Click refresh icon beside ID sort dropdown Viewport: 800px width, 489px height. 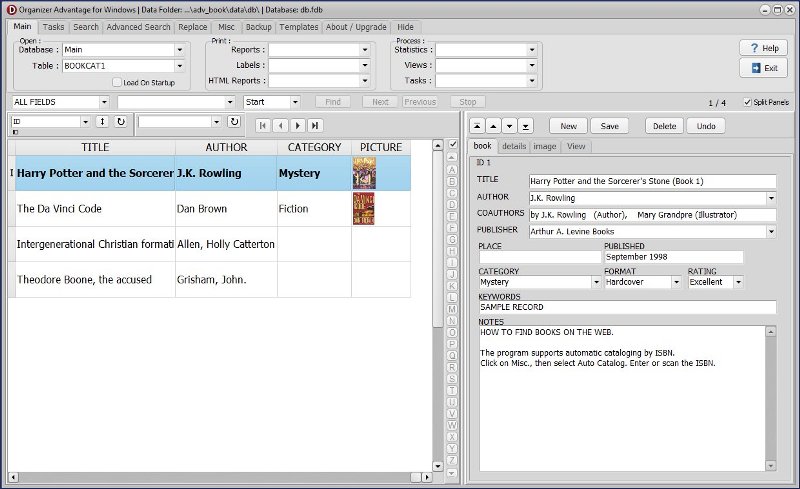(x=120, y=122)
